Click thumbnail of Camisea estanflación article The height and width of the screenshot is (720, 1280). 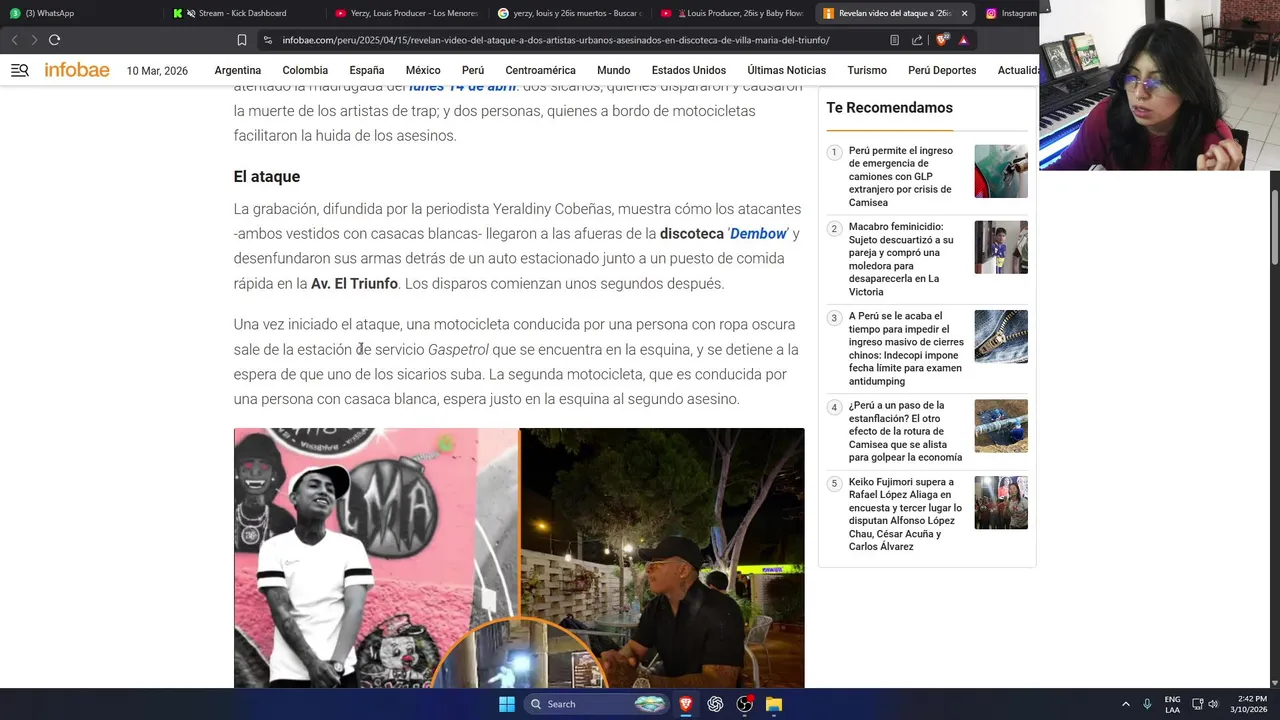click(1001, 426)
